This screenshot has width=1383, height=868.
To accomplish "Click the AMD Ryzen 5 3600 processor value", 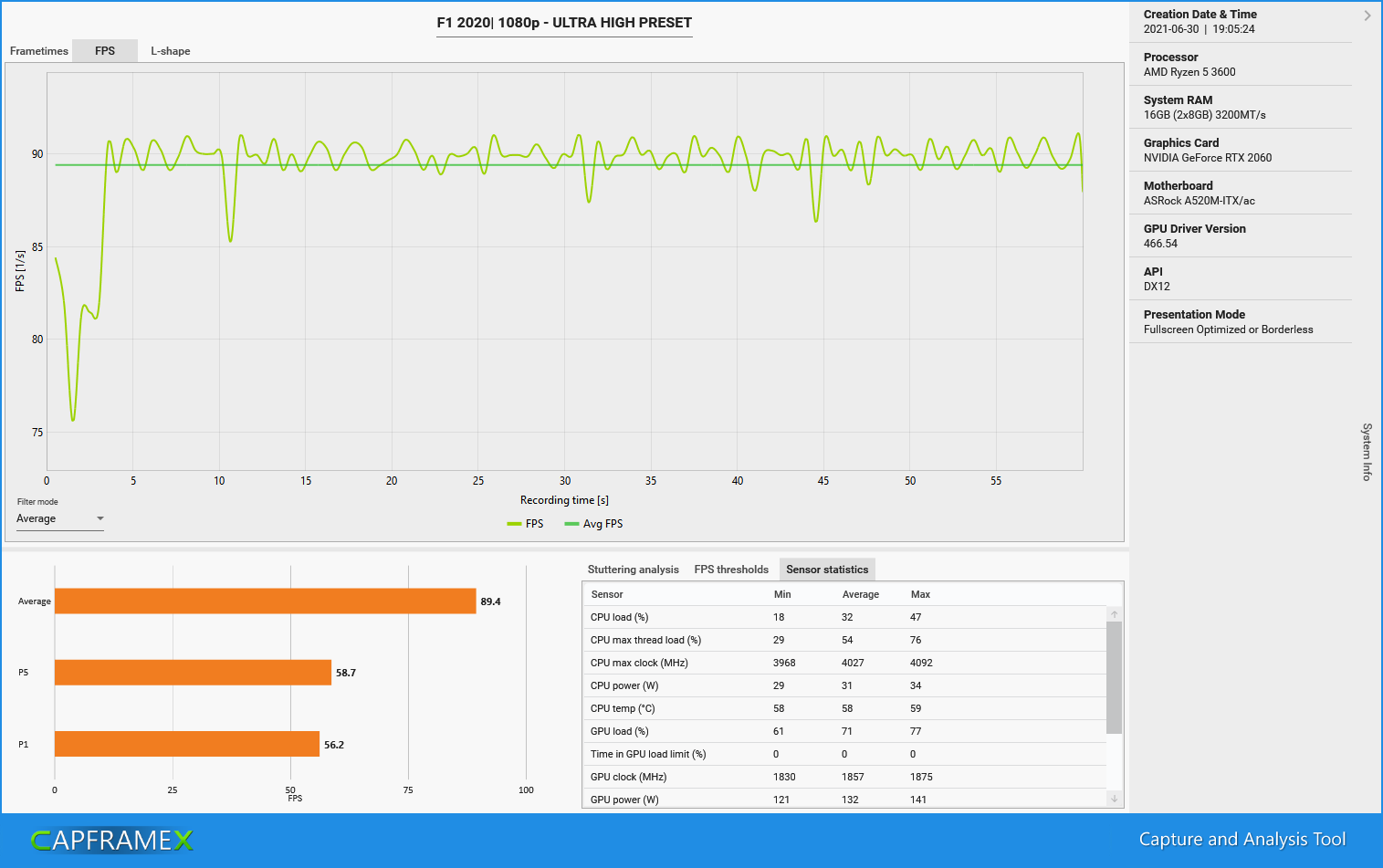I will click(1189, 72).
